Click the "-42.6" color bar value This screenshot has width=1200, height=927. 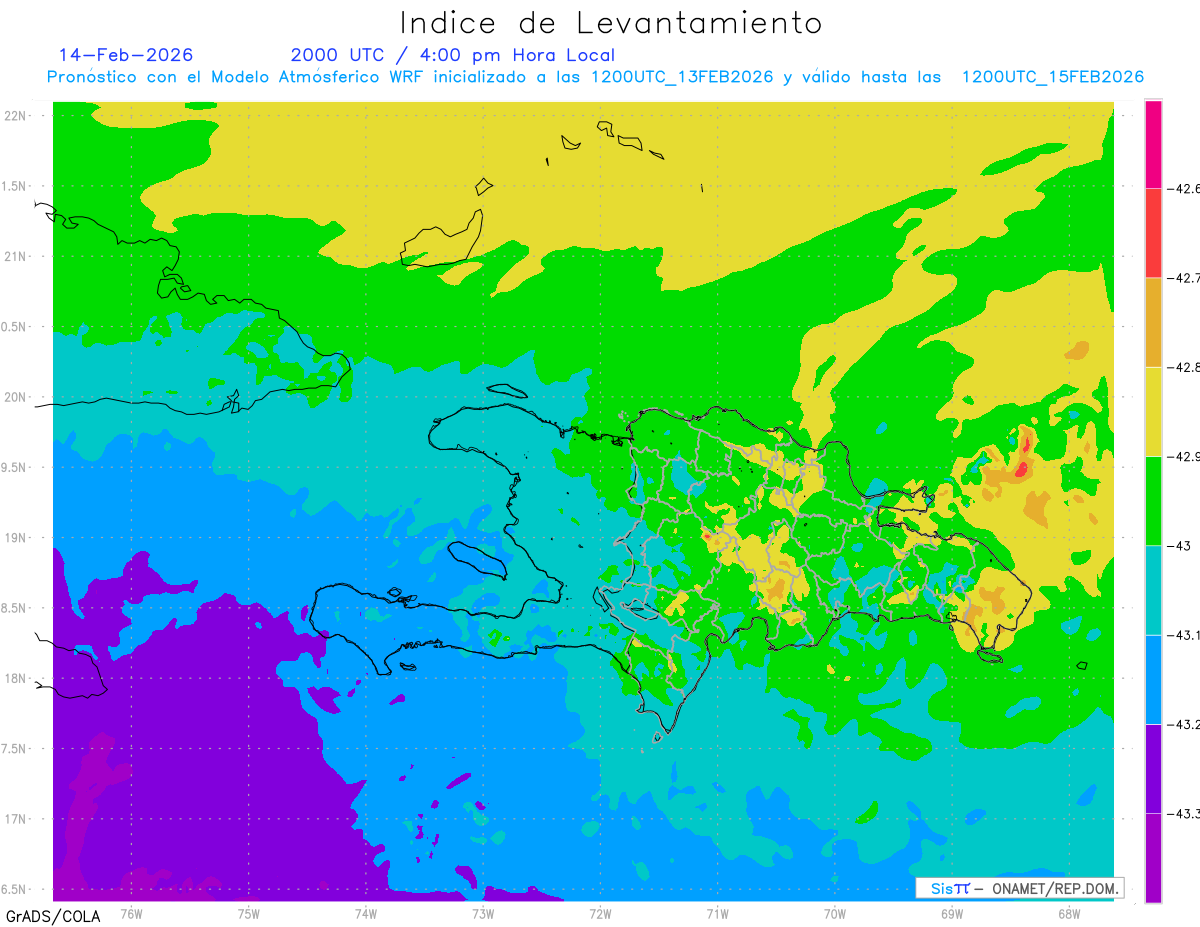coord(1183,188)
